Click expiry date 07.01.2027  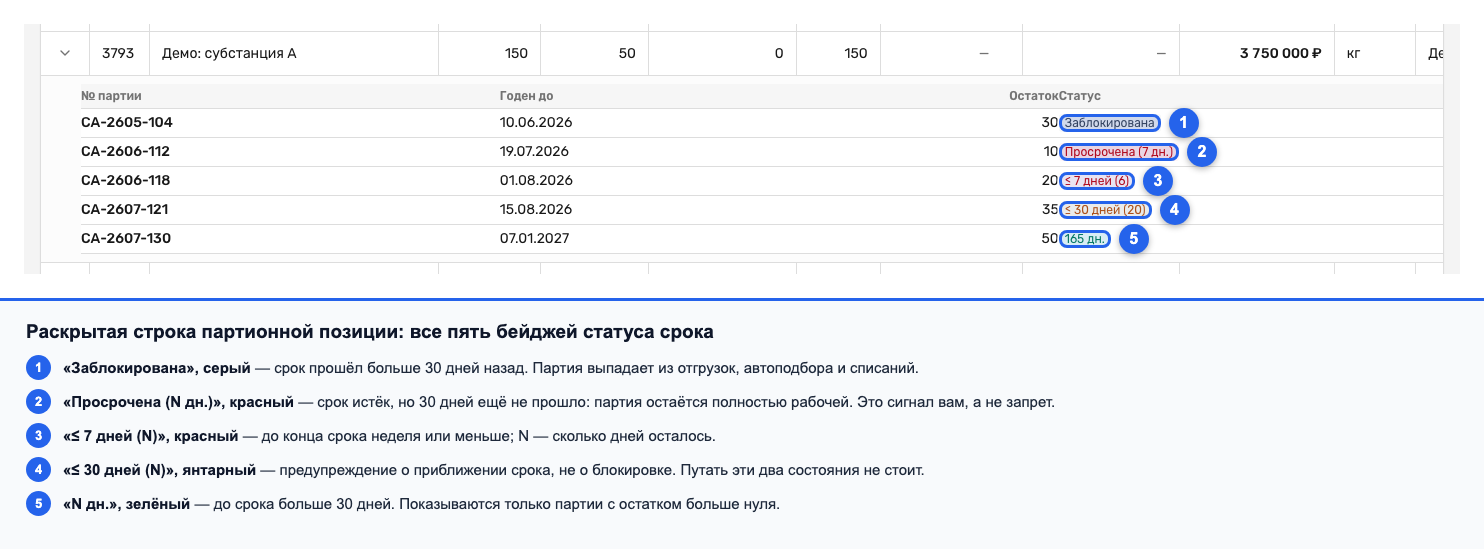(534, 239)
